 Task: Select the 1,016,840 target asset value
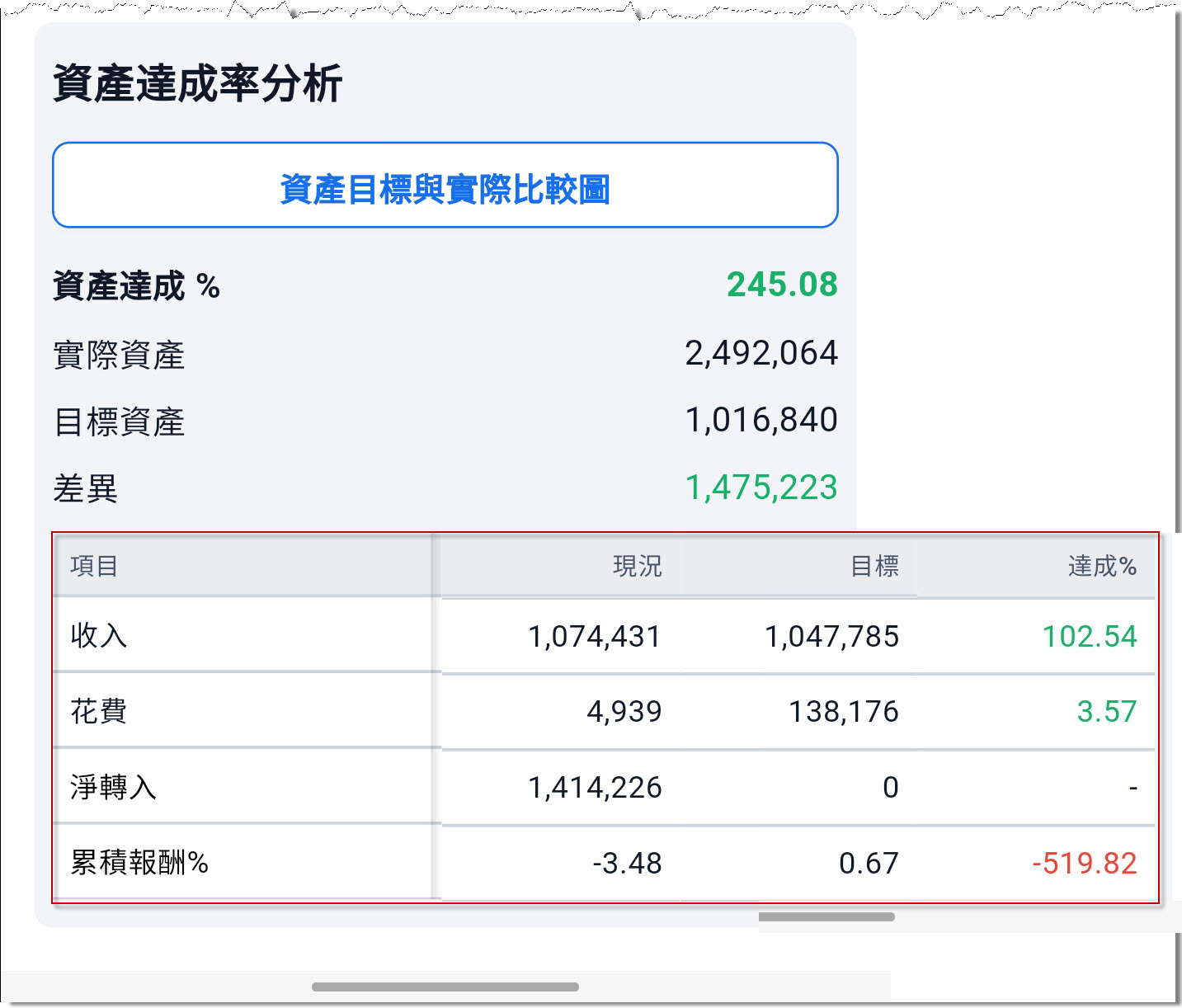point(761,420)
